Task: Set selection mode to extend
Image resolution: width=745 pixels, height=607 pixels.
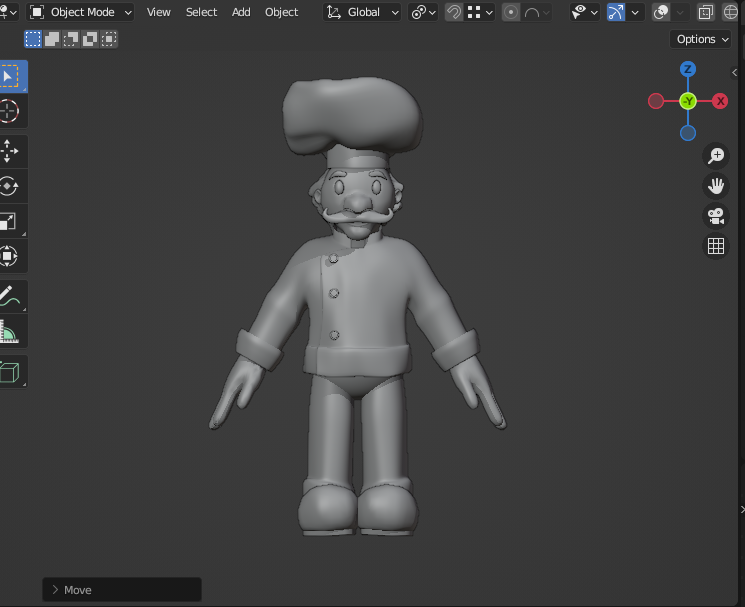Action: (52, 39)
